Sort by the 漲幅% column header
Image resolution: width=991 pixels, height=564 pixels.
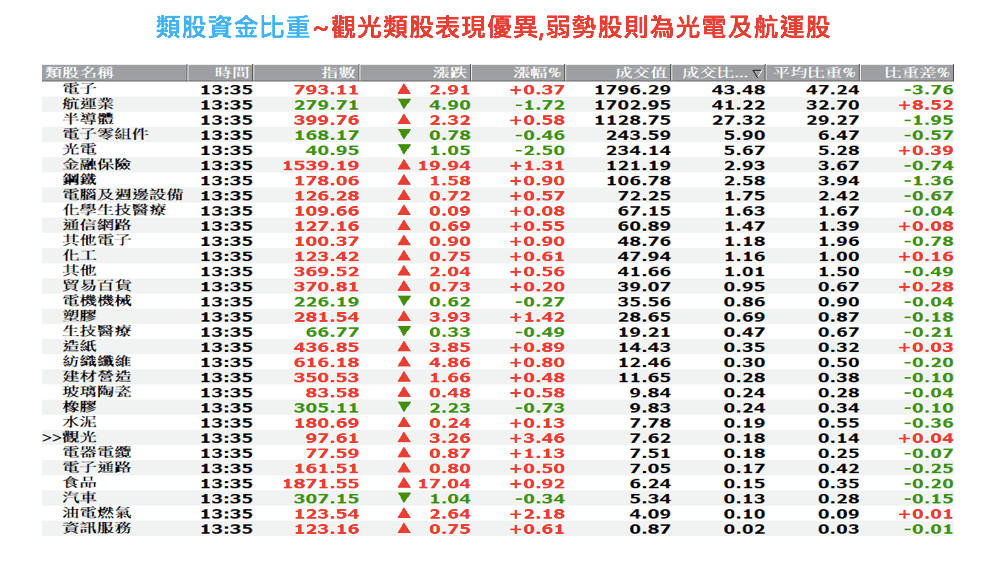[x=537, y=73]
